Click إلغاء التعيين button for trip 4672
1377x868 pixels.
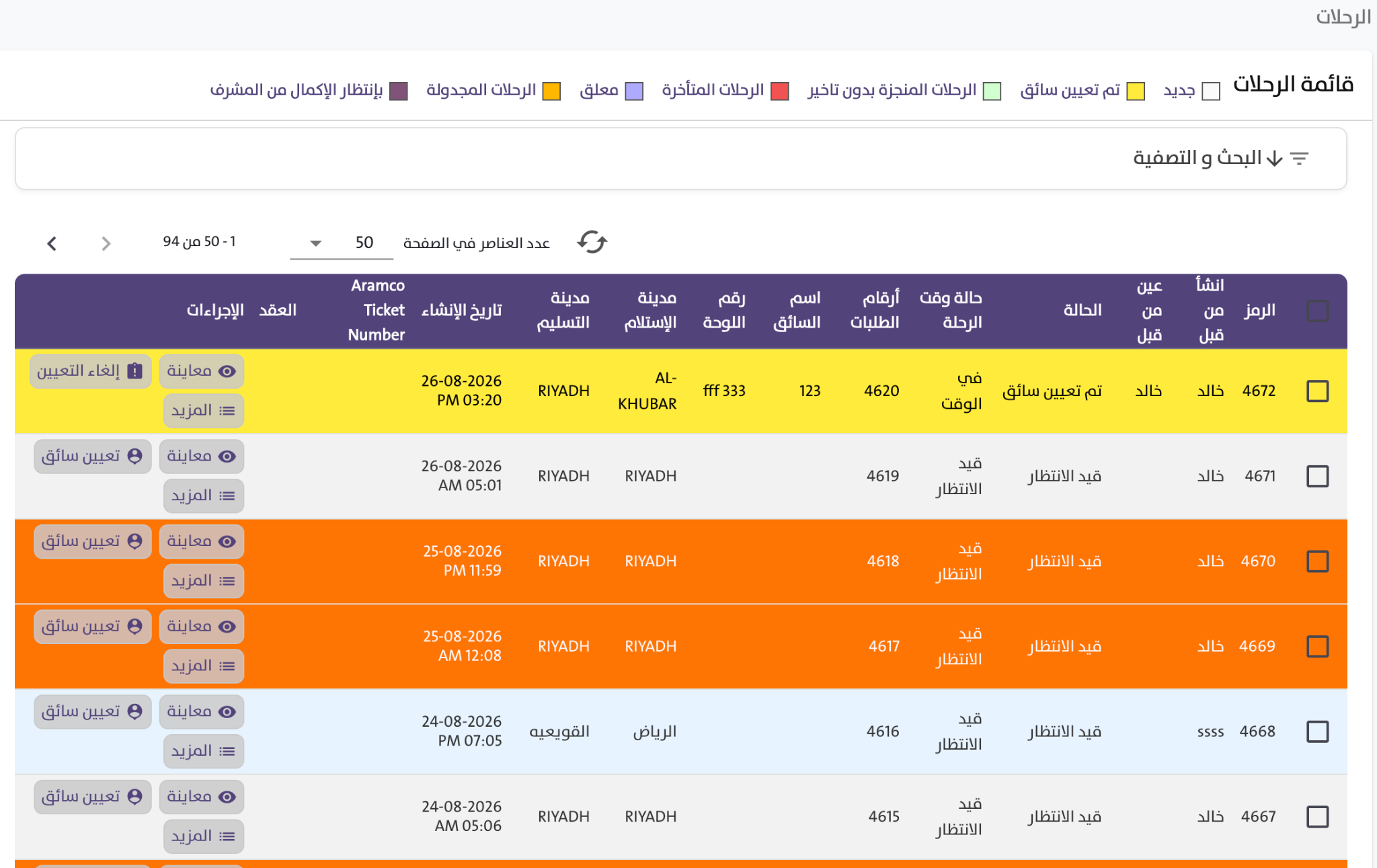[90, 371]
